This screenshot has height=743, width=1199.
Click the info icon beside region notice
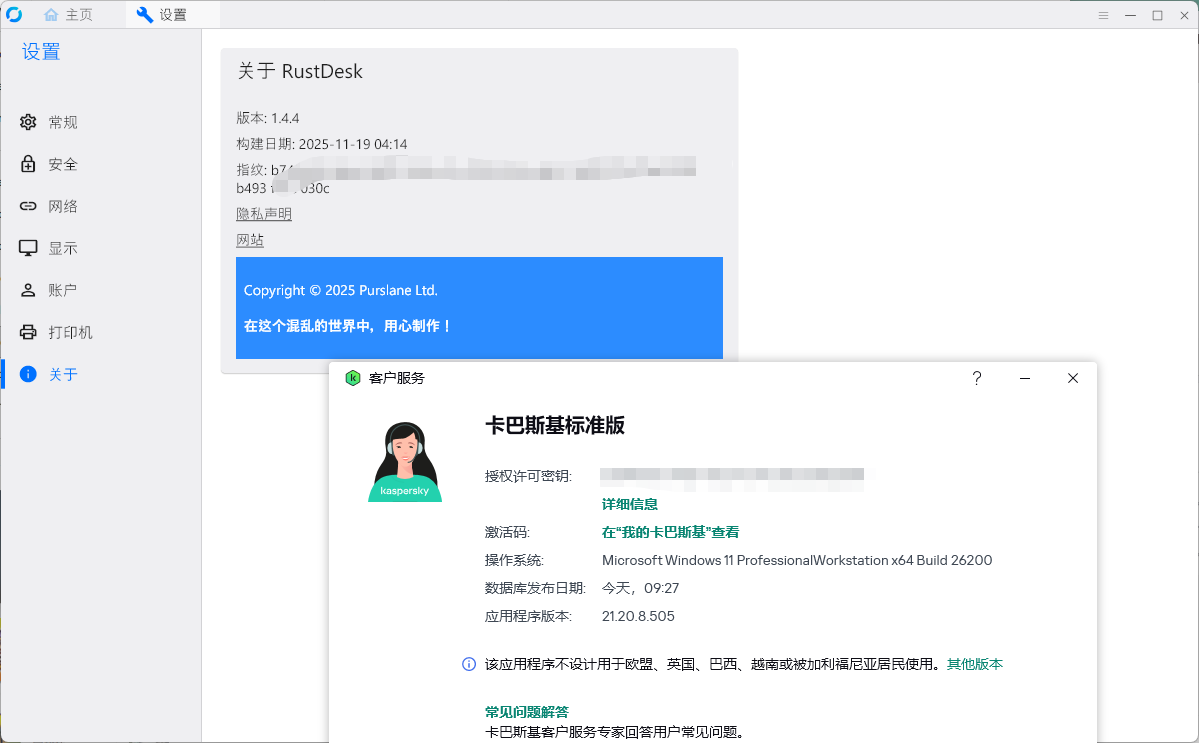470,664
